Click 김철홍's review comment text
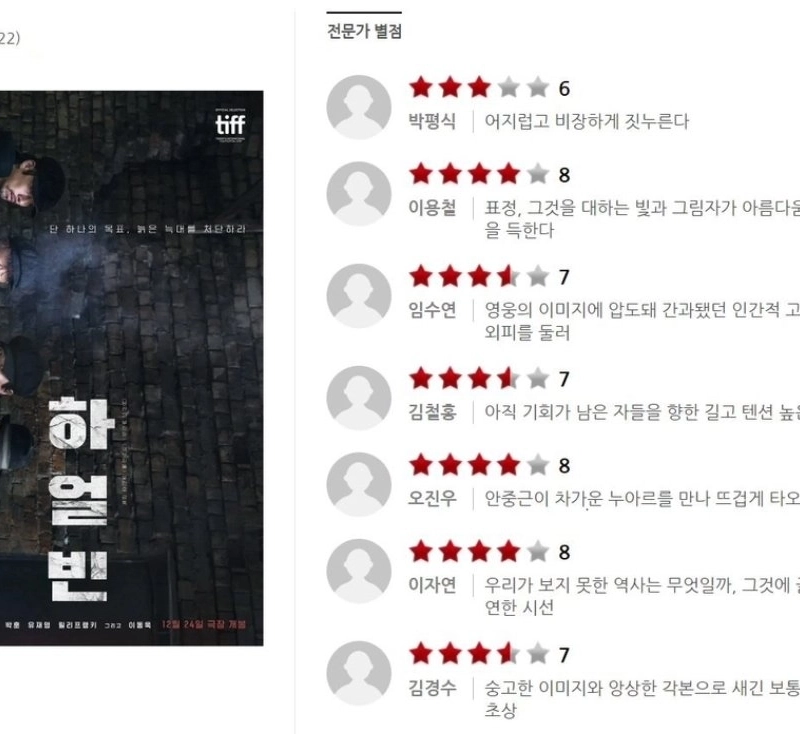 click(x=642, y=412)
